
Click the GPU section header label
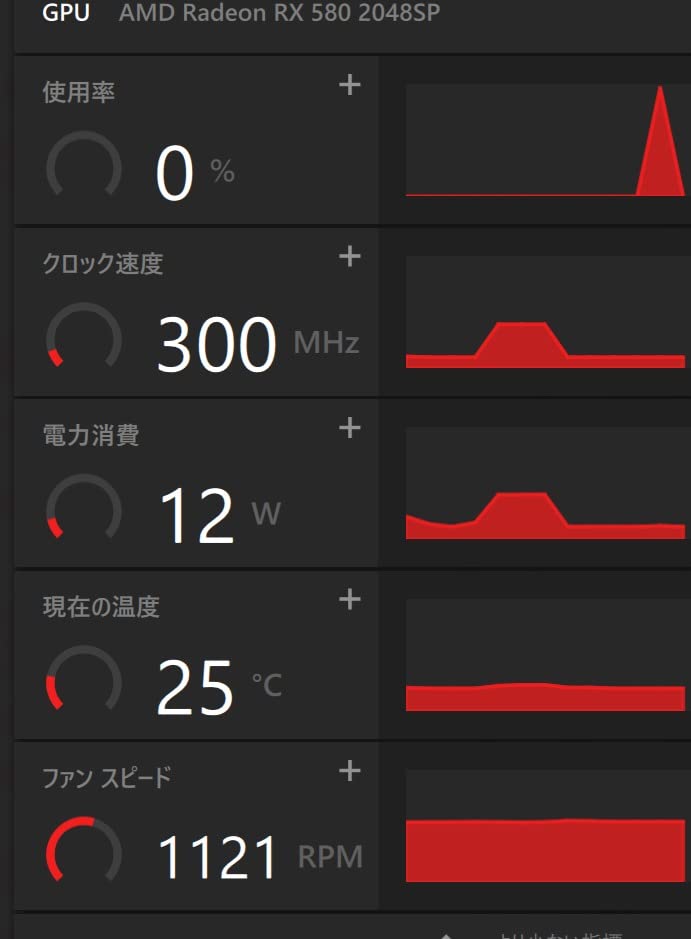[66, 15]
